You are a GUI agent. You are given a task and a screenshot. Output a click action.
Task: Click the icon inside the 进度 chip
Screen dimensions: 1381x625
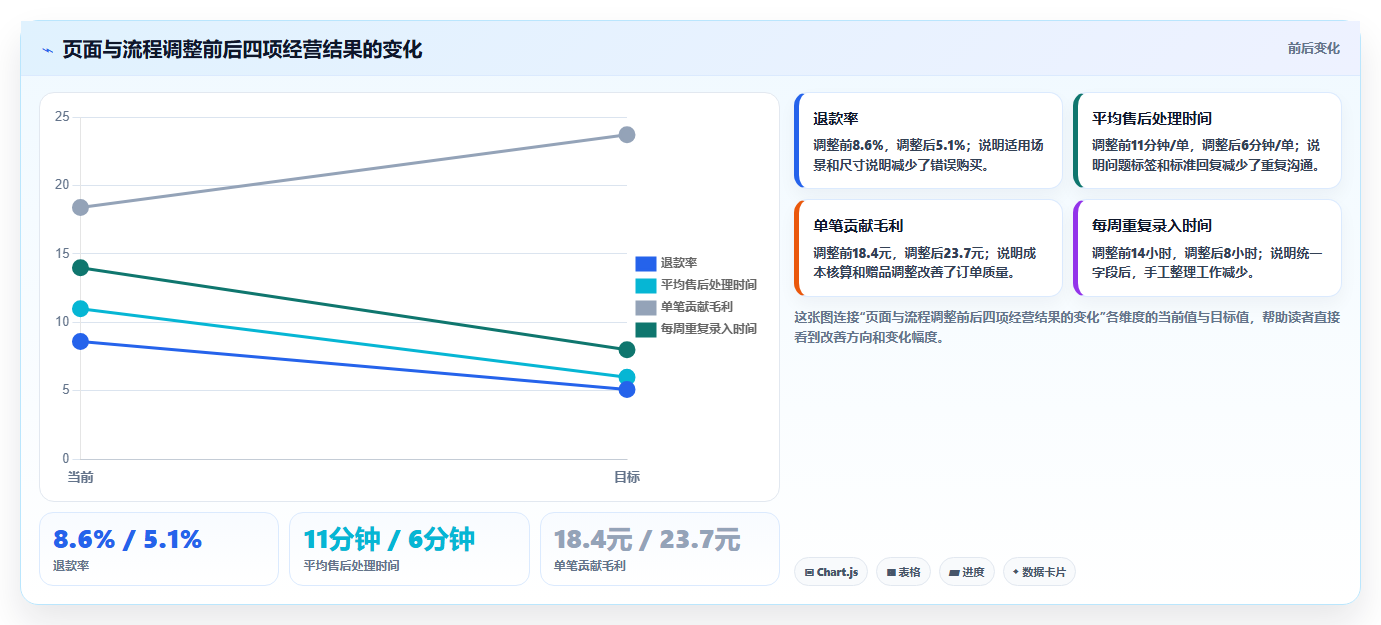(954, 573)
